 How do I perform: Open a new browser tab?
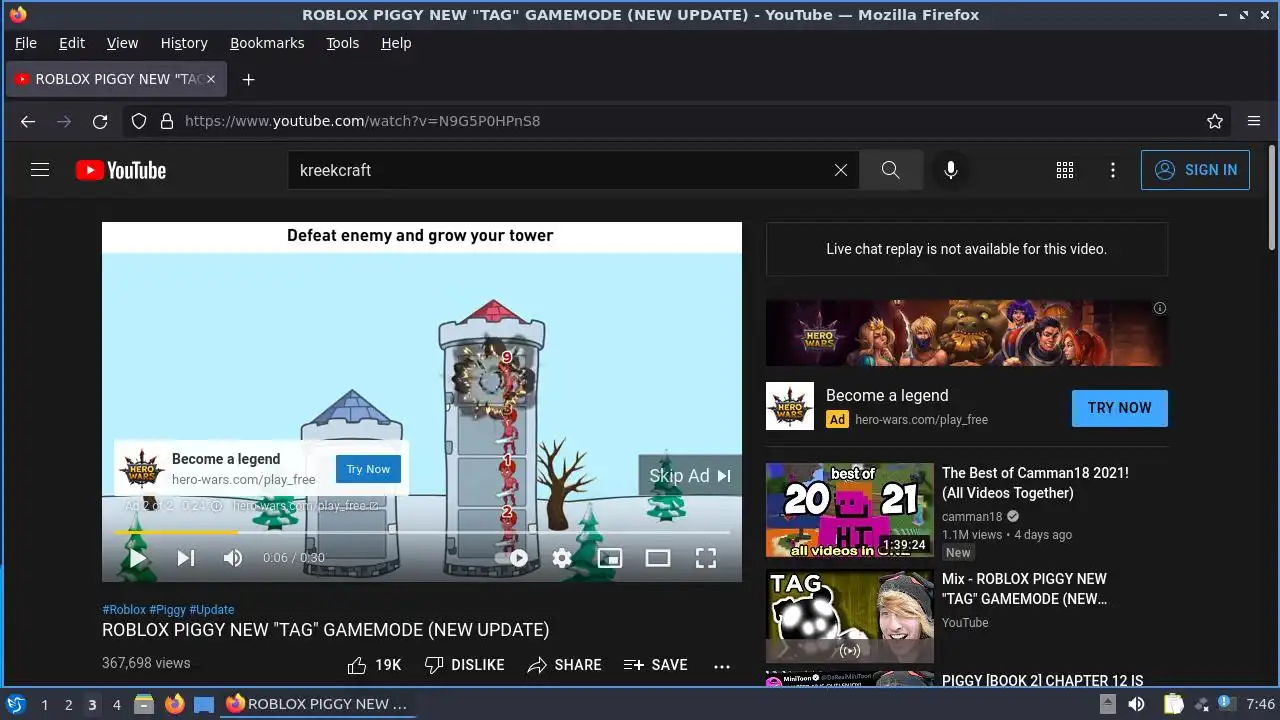(248, 79)
